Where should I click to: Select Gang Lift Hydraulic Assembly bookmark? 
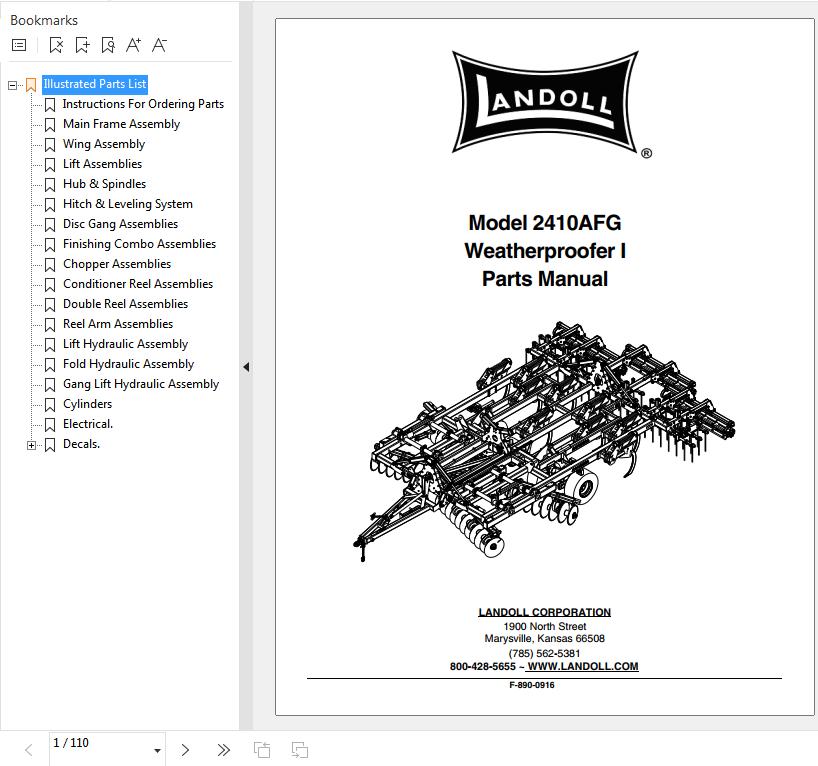click(141, 384)
